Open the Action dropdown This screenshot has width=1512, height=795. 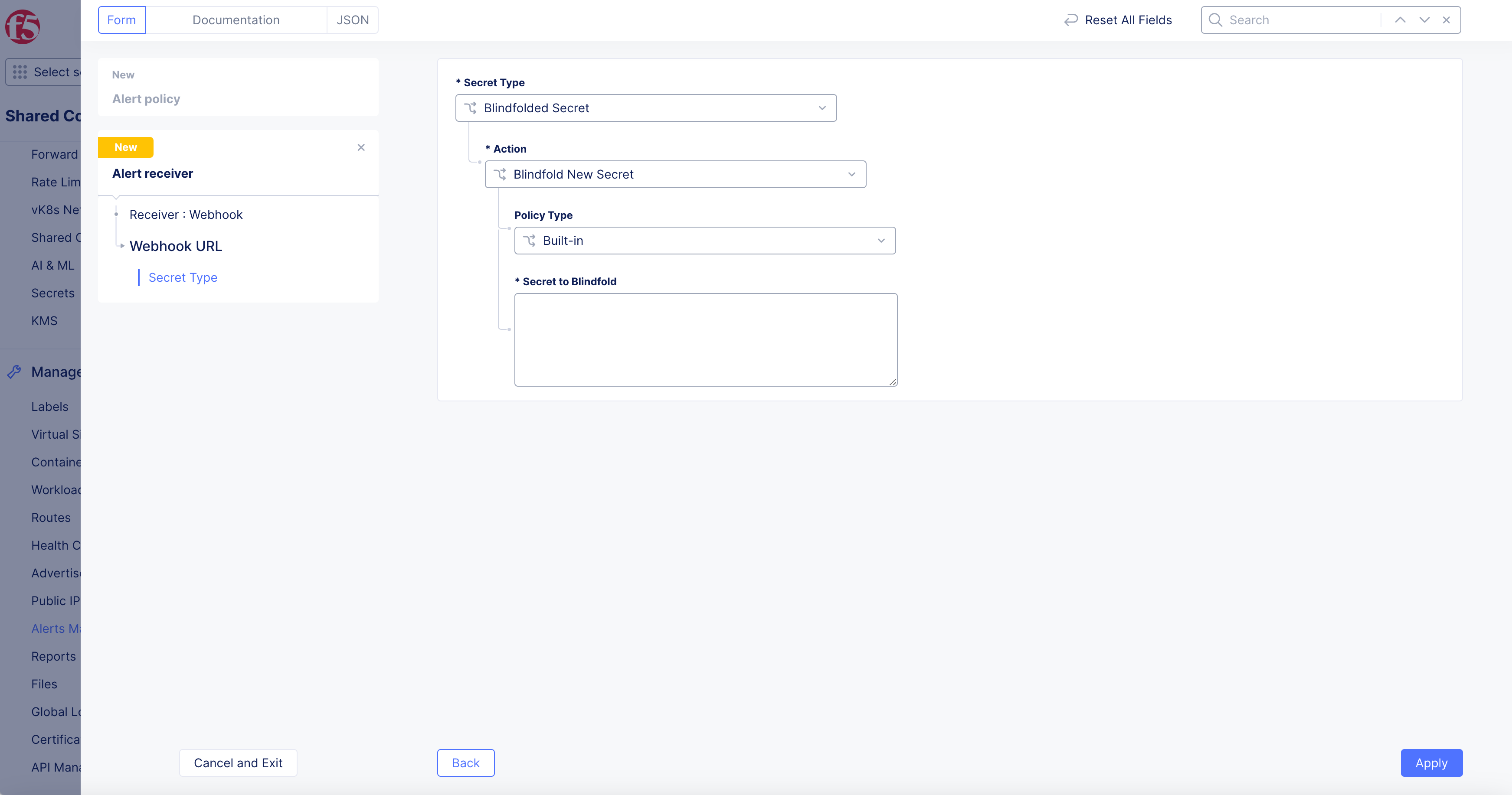pos(675,174)
